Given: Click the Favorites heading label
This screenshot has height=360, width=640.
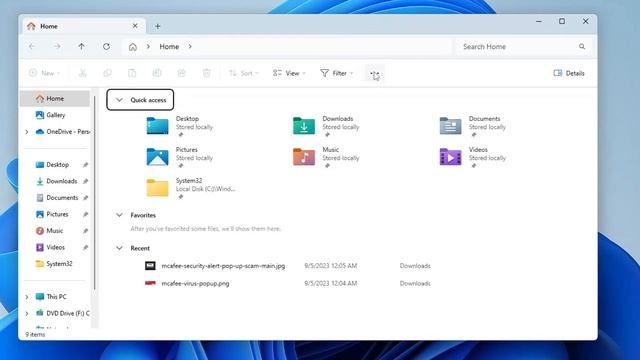Looking at the screenshot, I should [x=143, y=215].
